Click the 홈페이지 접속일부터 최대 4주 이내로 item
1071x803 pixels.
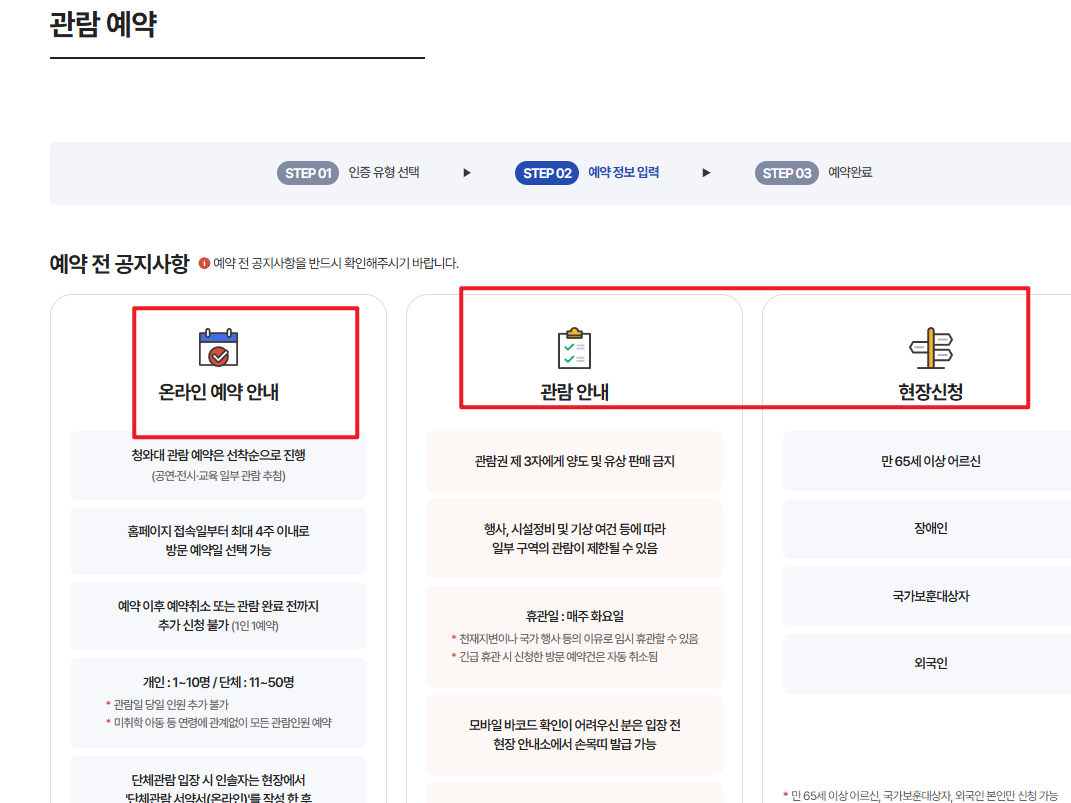click(x=219, y=540)
